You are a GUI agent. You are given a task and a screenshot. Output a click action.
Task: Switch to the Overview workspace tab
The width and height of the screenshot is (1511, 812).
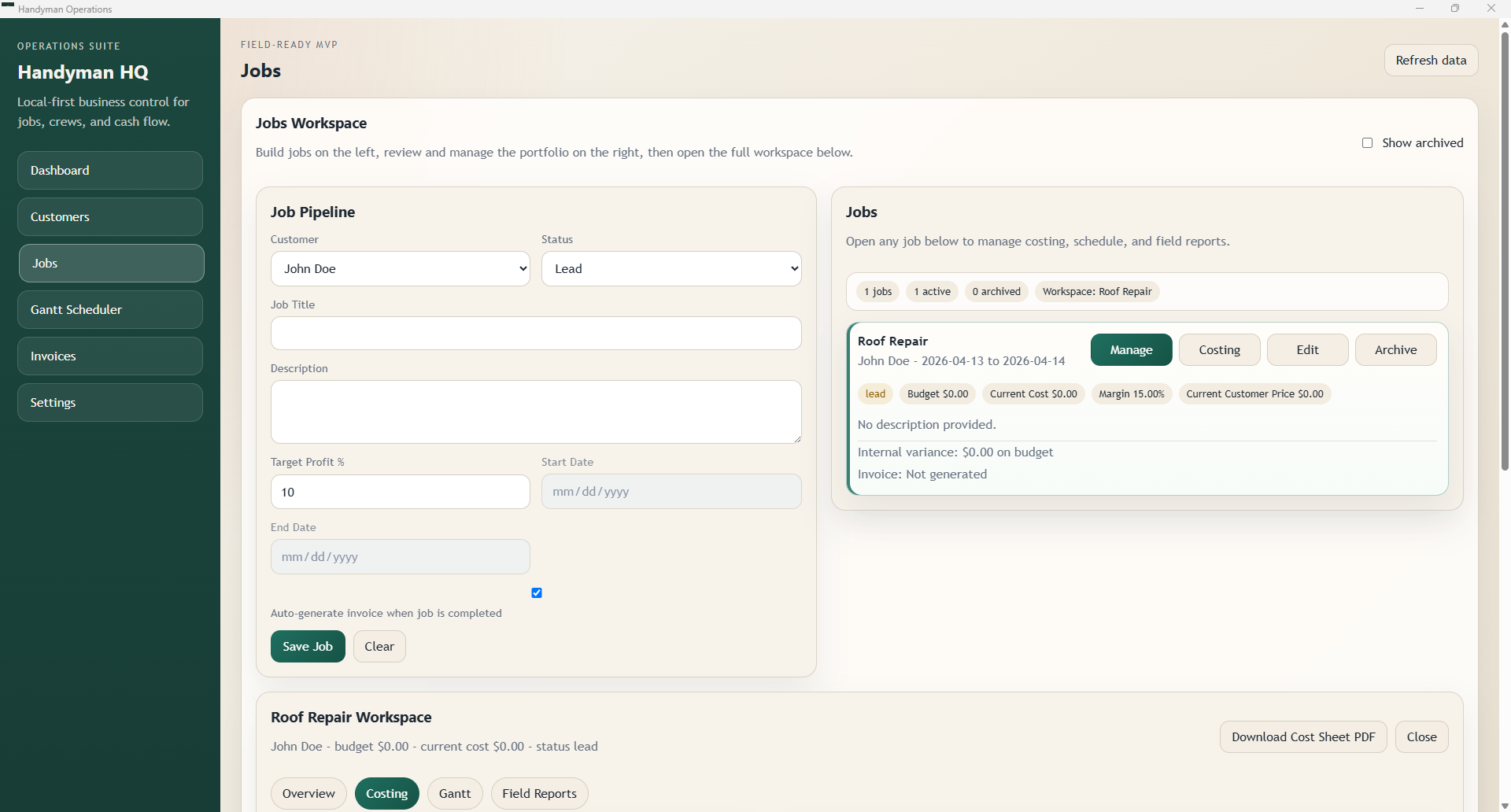(308, 793)
